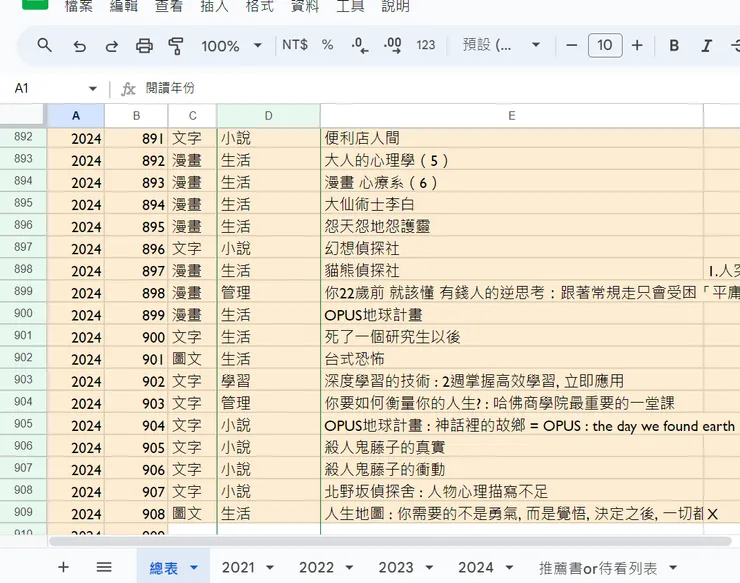Viewport: 740px width, 583px height.
Task: Open the 工具 menu
Action: (x=350, y=6)
